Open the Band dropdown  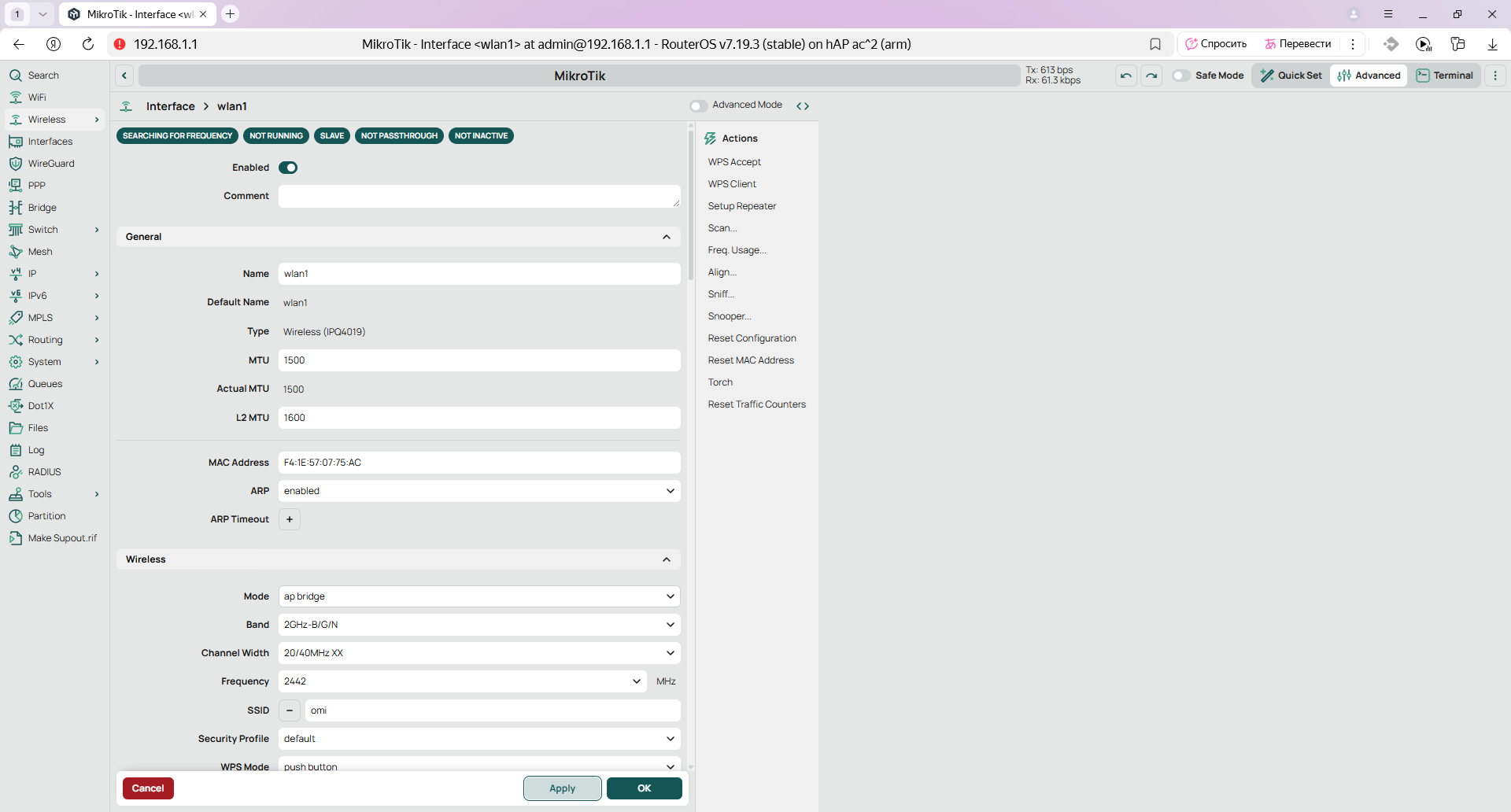479,625
